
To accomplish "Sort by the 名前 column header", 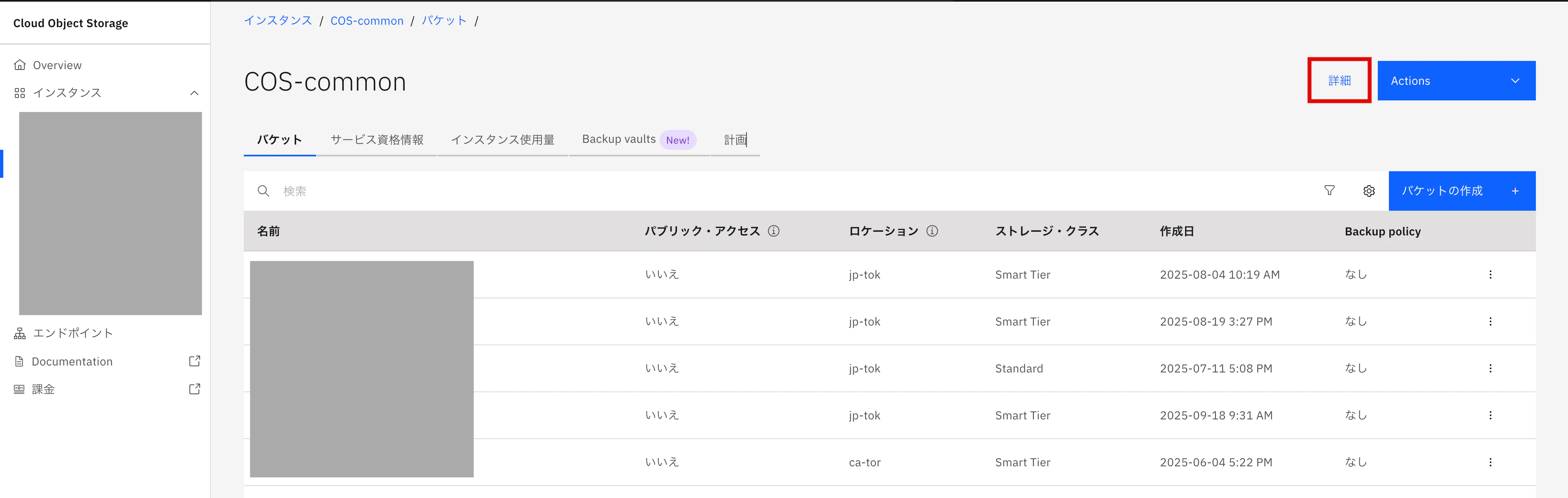I will [268, 231].
